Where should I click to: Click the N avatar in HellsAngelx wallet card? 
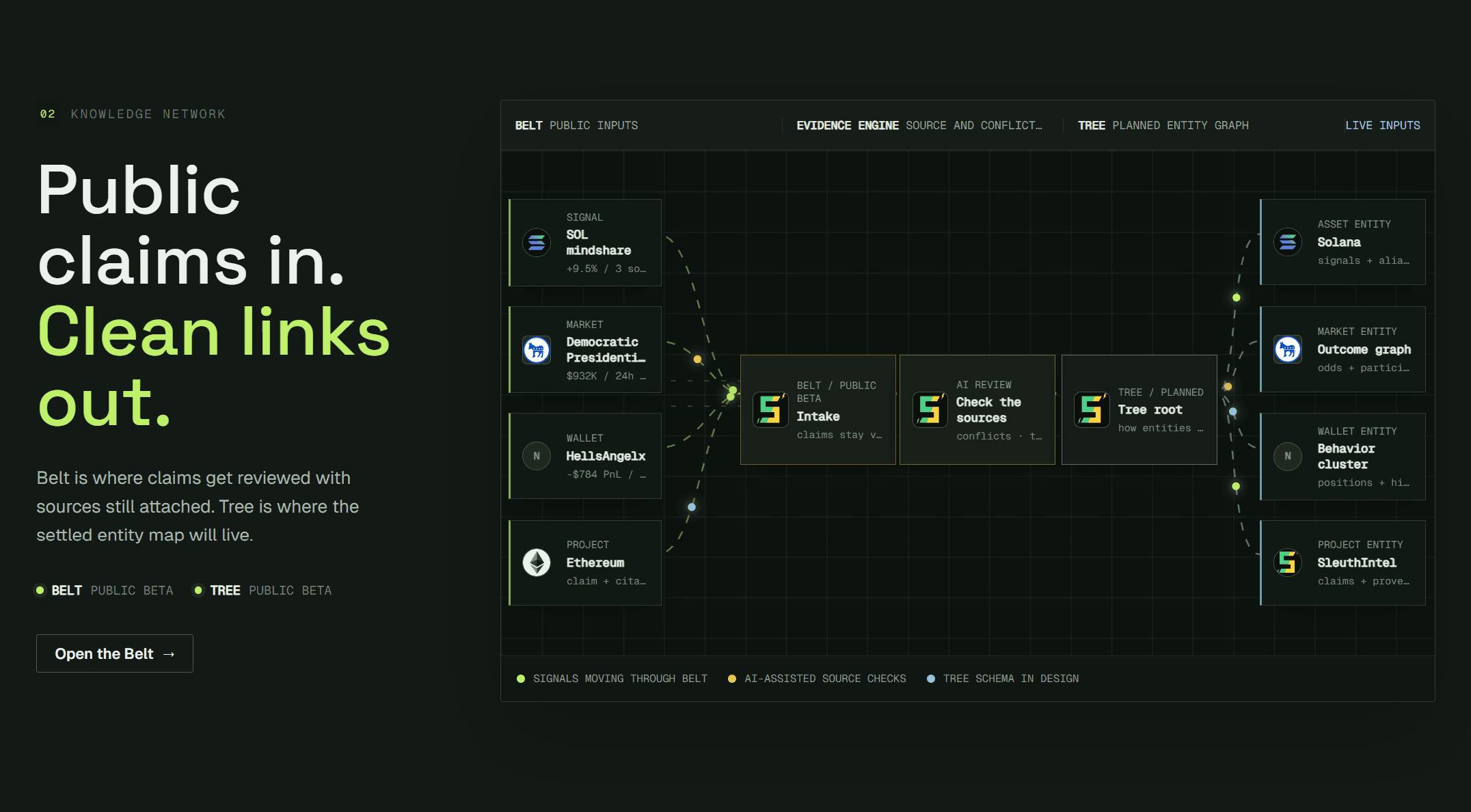pyautogui.click(x=537, y=456)
